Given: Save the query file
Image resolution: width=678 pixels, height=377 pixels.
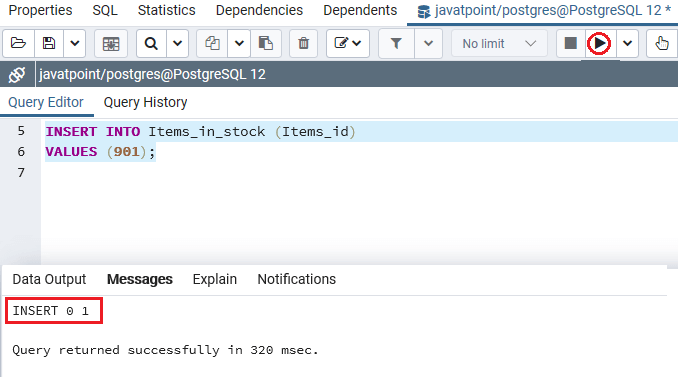Looking at the screenshot, I should (x=49, y=43).
